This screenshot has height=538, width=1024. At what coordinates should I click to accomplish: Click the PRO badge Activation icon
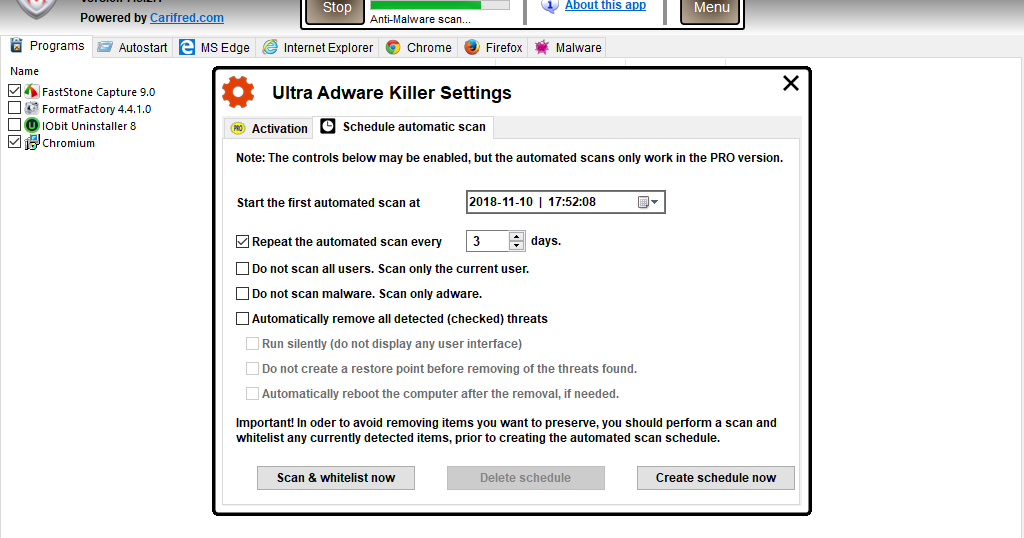pos(238,129)
